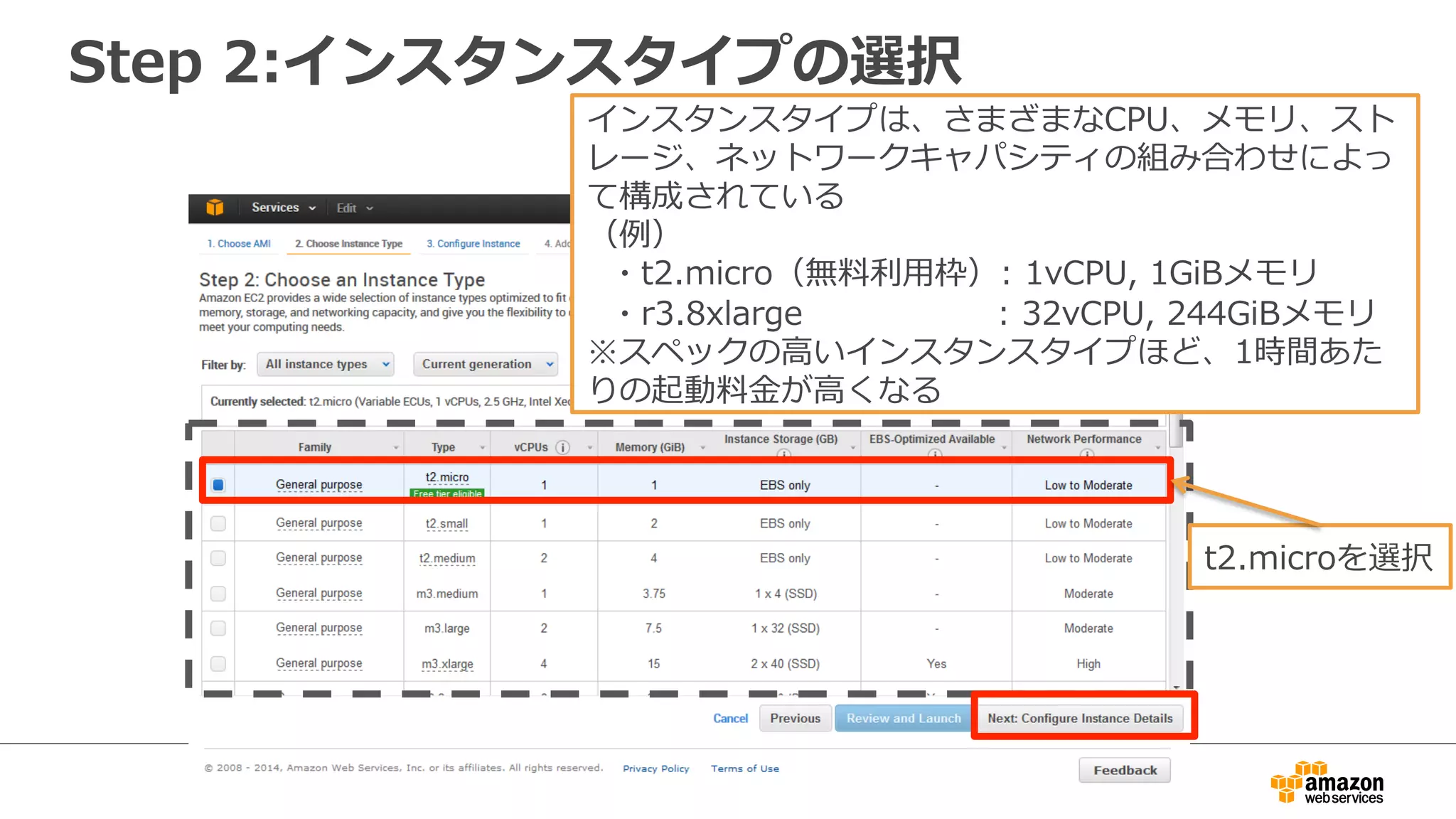
Task: Click the t2.medium type cell
Action: tap(447, 559)
